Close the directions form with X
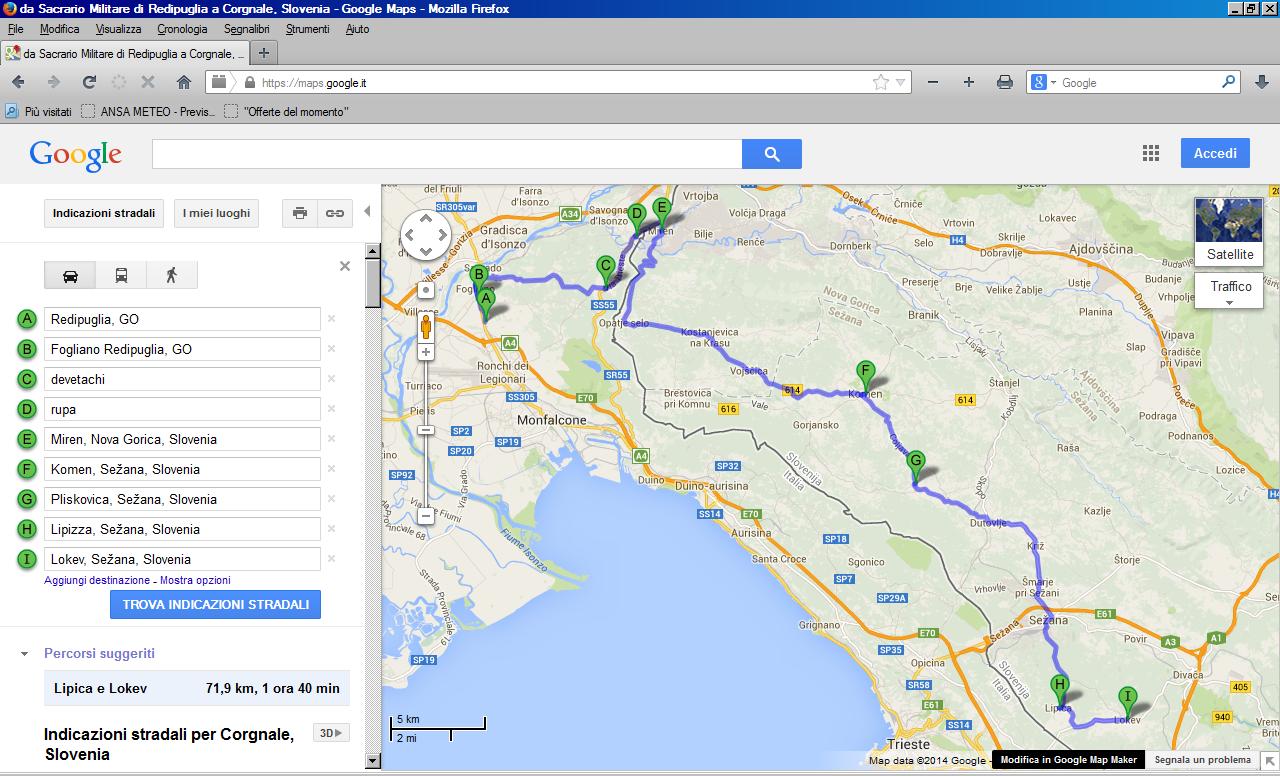The height and width of the screenshot is (776, 1280). tap(345, 266)
